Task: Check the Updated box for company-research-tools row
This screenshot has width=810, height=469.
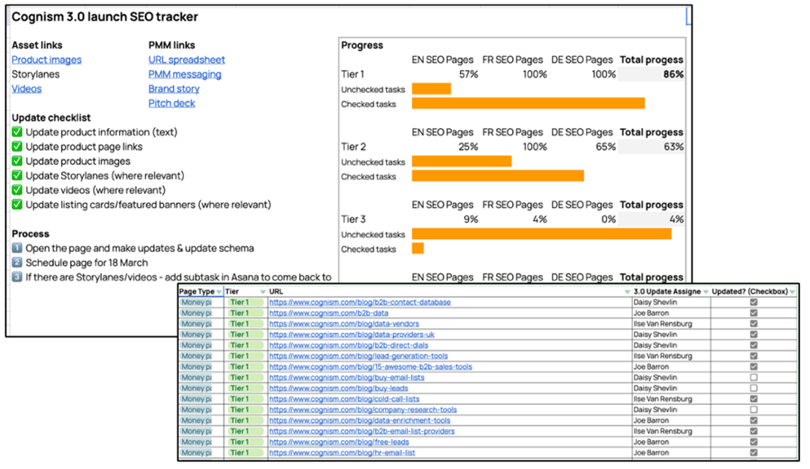Action: (x=754, y=410)
